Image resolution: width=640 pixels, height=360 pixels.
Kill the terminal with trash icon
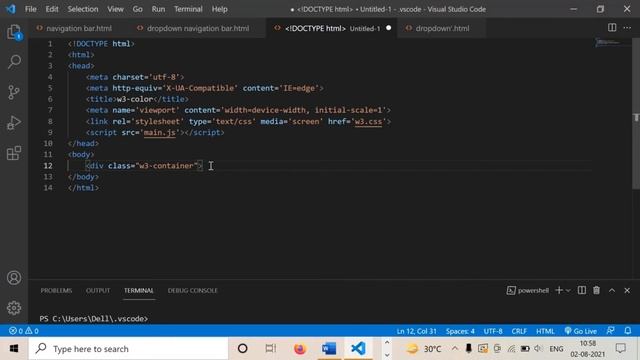click(x=596, y=290)
